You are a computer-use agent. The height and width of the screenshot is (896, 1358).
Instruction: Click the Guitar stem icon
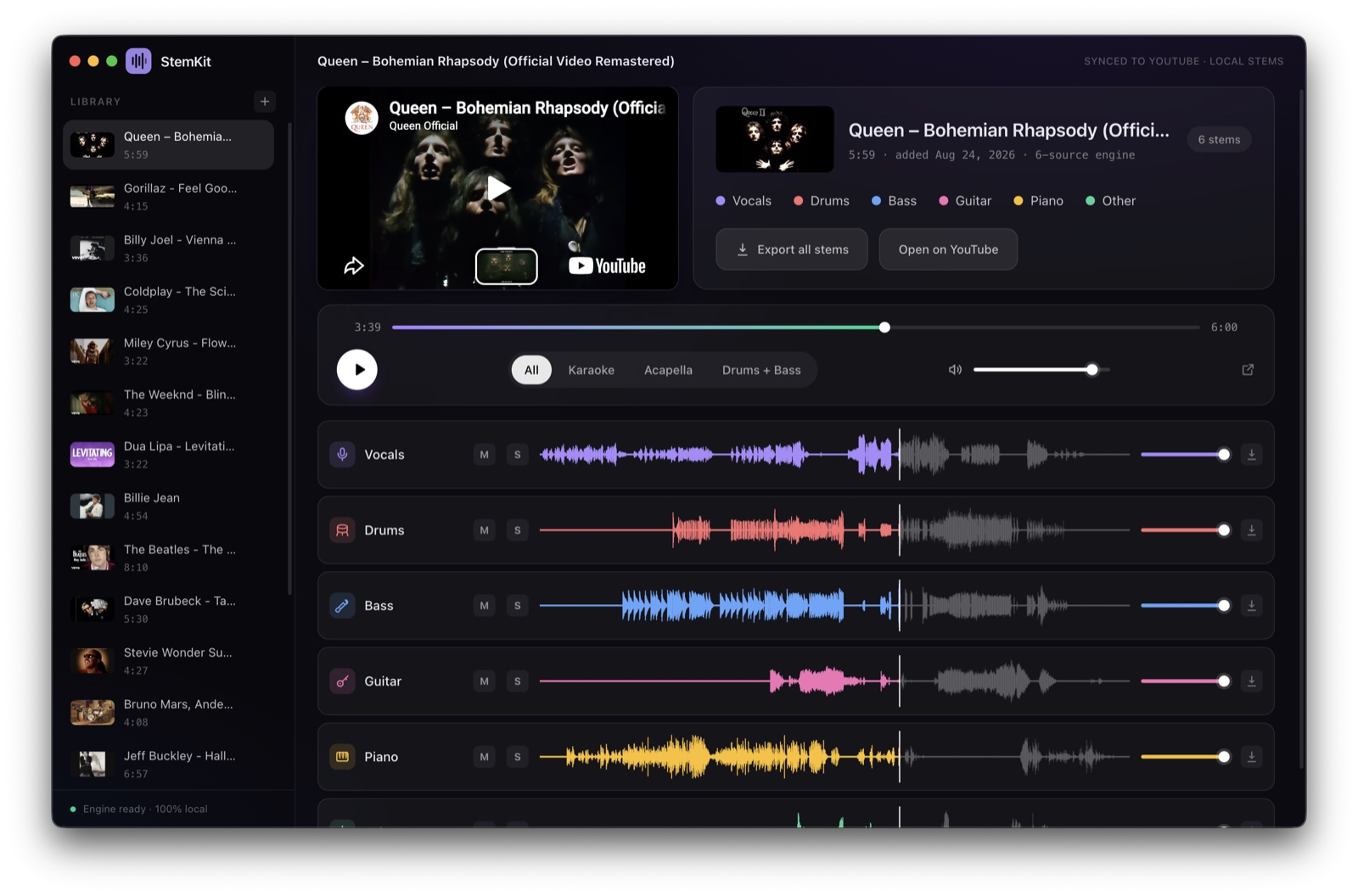point(342,681)
